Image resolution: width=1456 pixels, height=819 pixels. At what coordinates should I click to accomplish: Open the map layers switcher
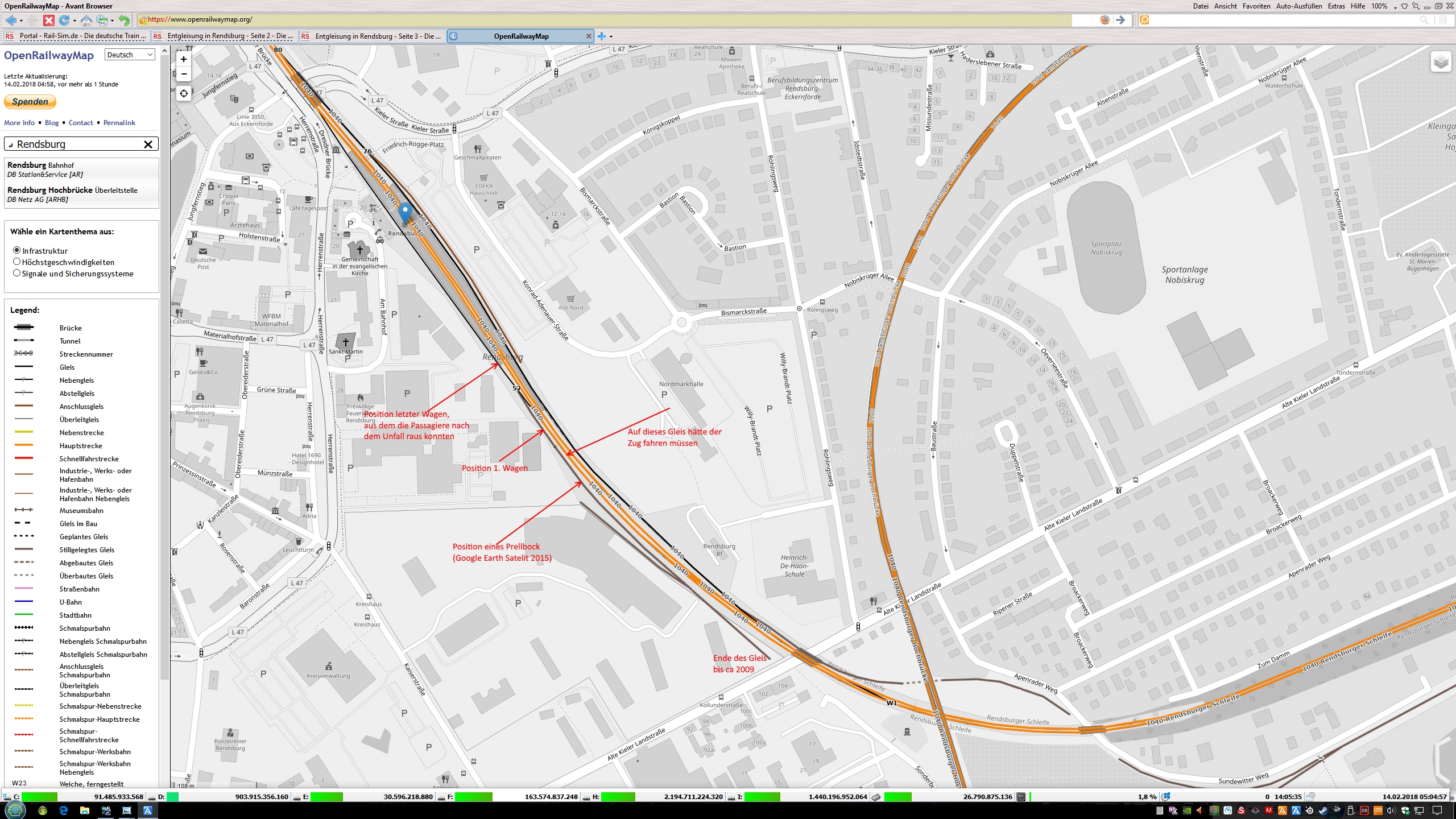click(1441, 61)
